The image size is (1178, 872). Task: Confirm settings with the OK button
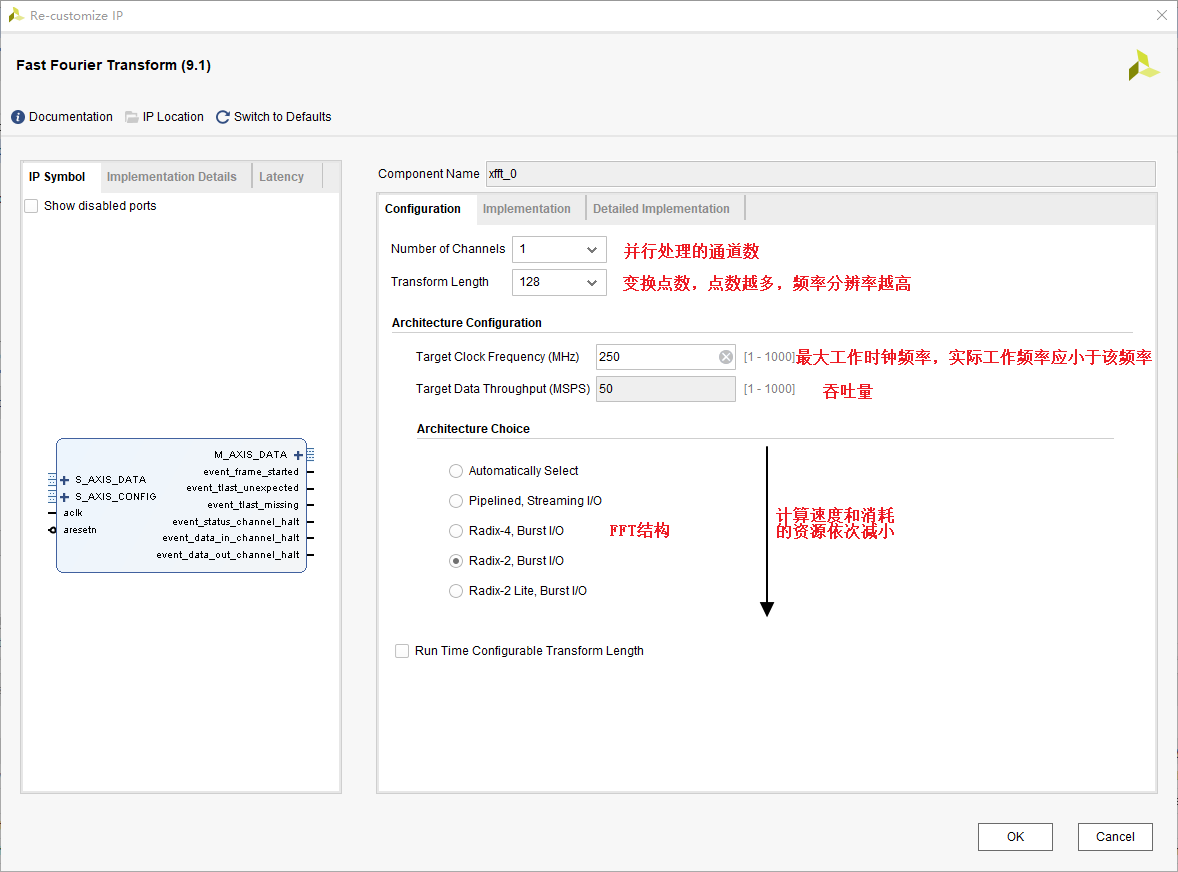1015,837
